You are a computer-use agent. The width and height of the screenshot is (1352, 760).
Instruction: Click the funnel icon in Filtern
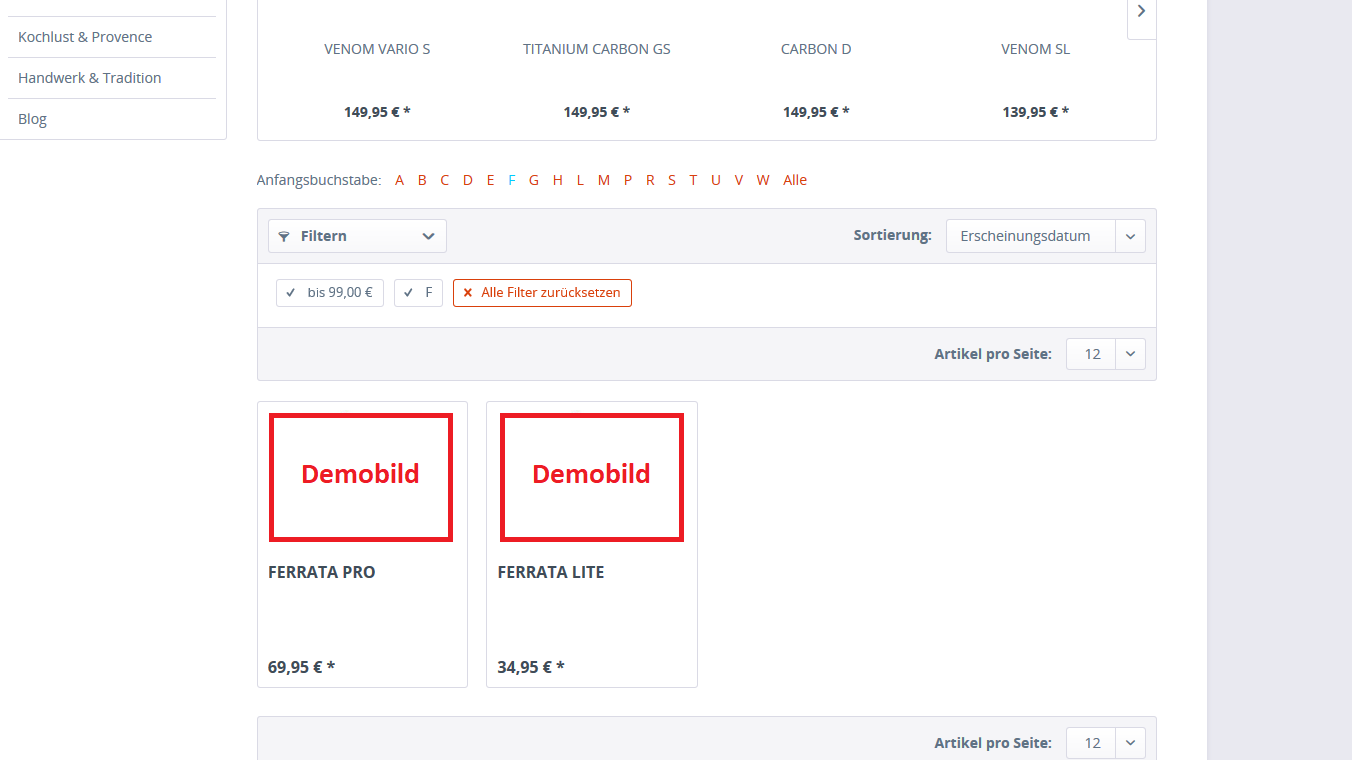(x=284, y=236)
